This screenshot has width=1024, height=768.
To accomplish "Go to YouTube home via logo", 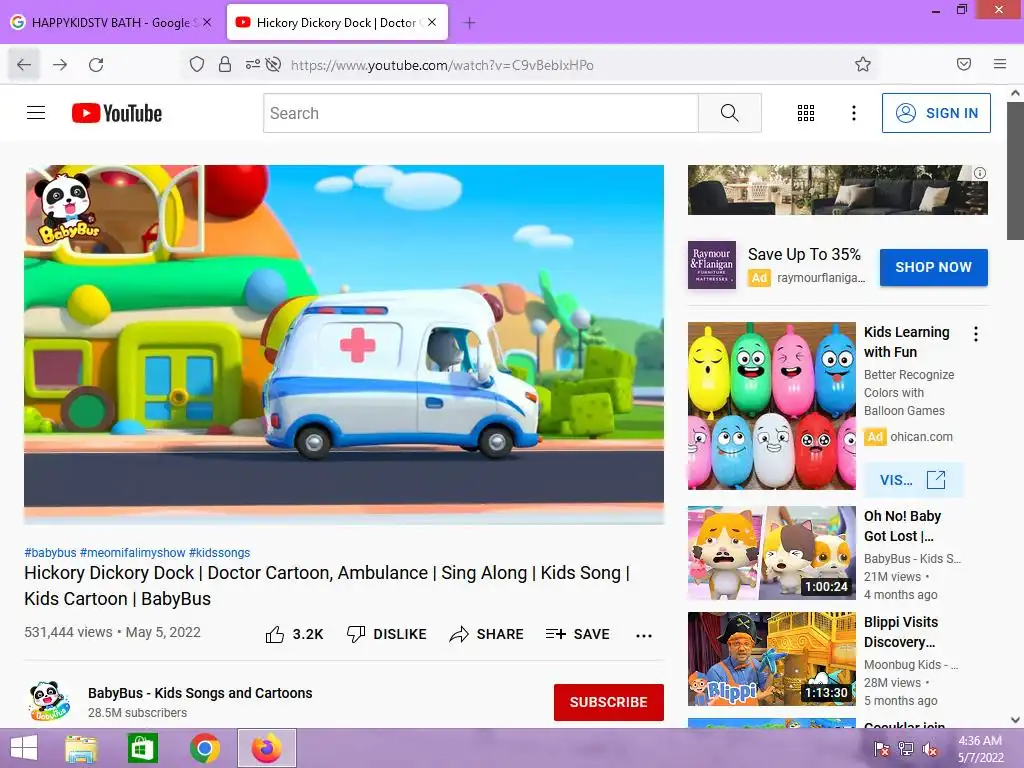I will [117, 113].
